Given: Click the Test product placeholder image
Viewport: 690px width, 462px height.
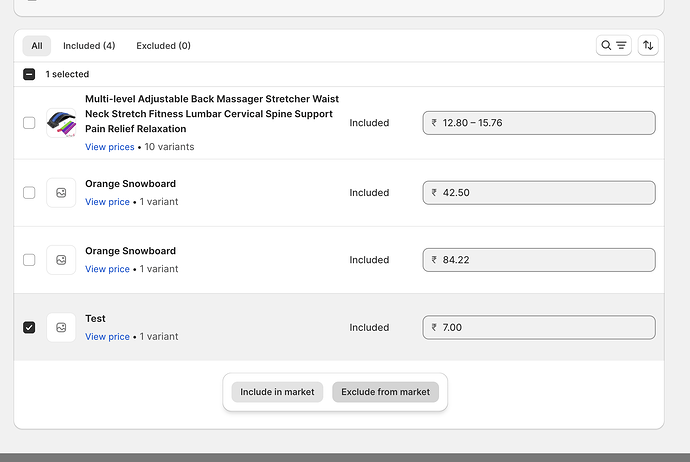Looking at the screenshot, I should tap(61, 327).
